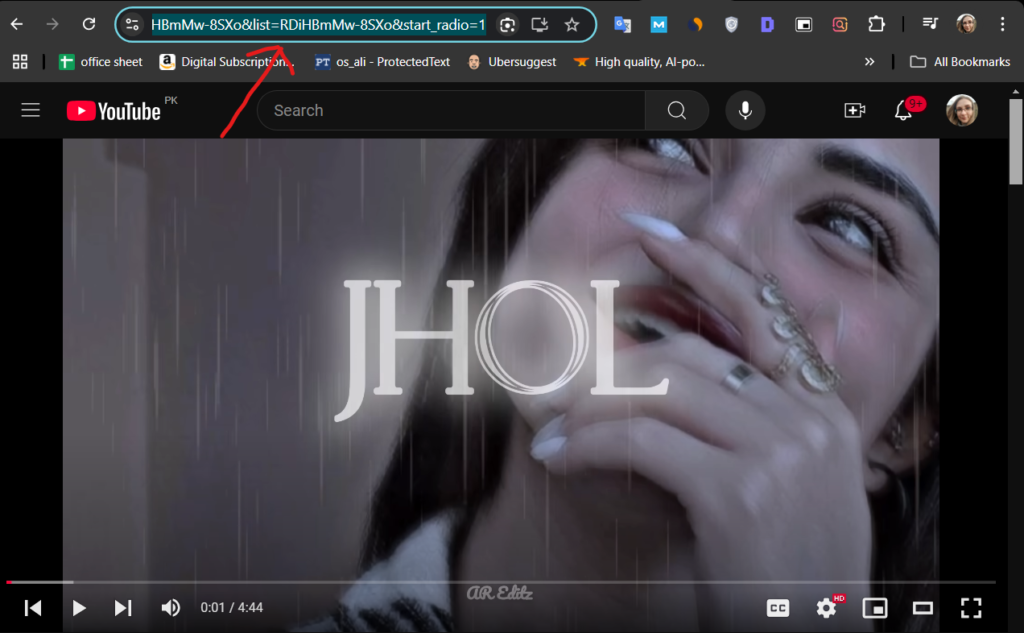Open the All Bookmarks folder
This screenshot has width=1024, height=633.
960,62
